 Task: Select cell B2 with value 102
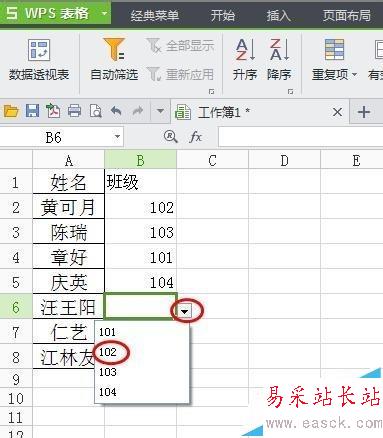(141, 206)
